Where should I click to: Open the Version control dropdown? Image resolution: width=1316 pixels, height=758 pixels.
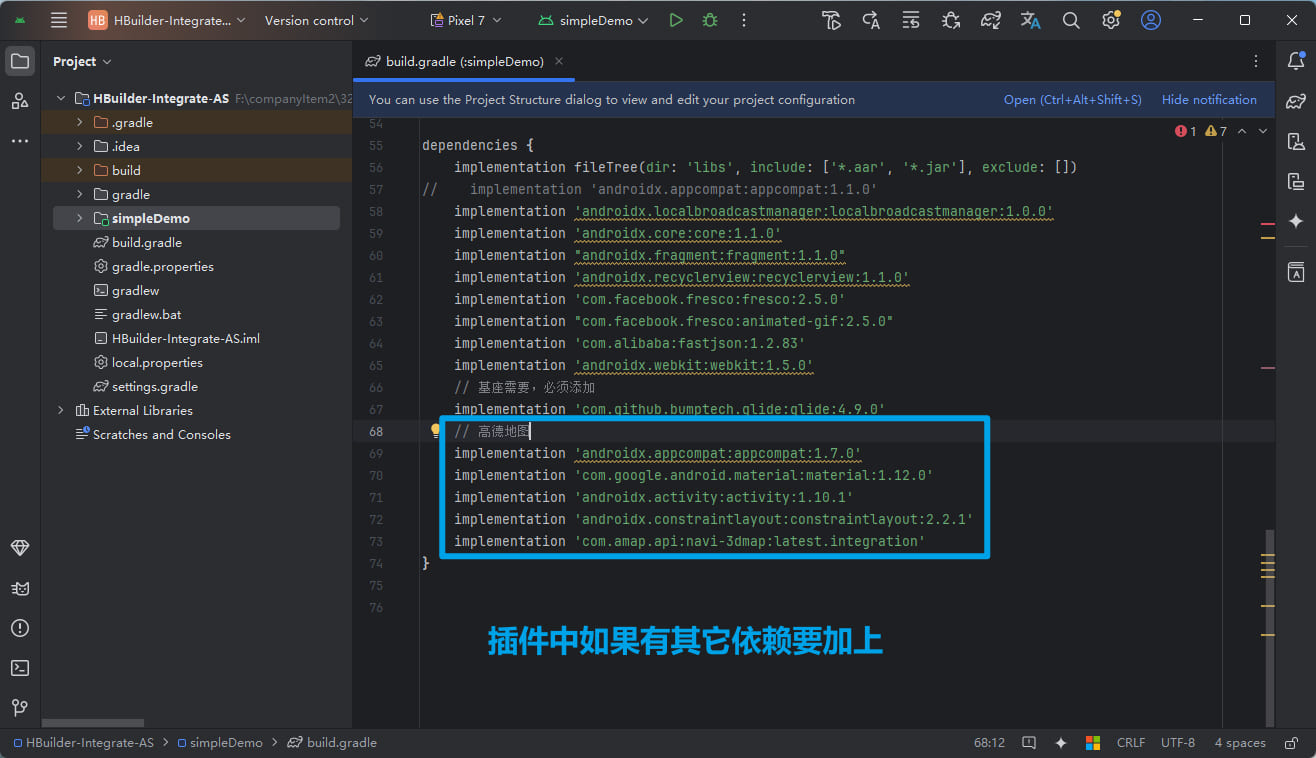[316, 20]
